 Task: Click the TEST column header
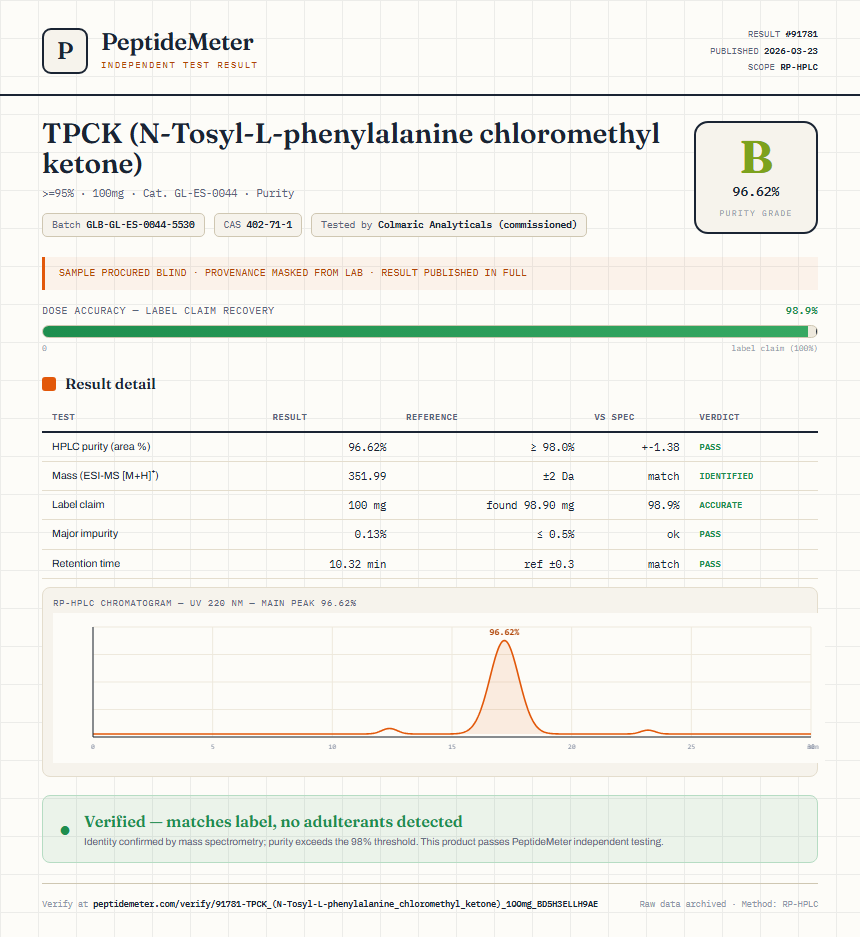[x=63, y=417]
